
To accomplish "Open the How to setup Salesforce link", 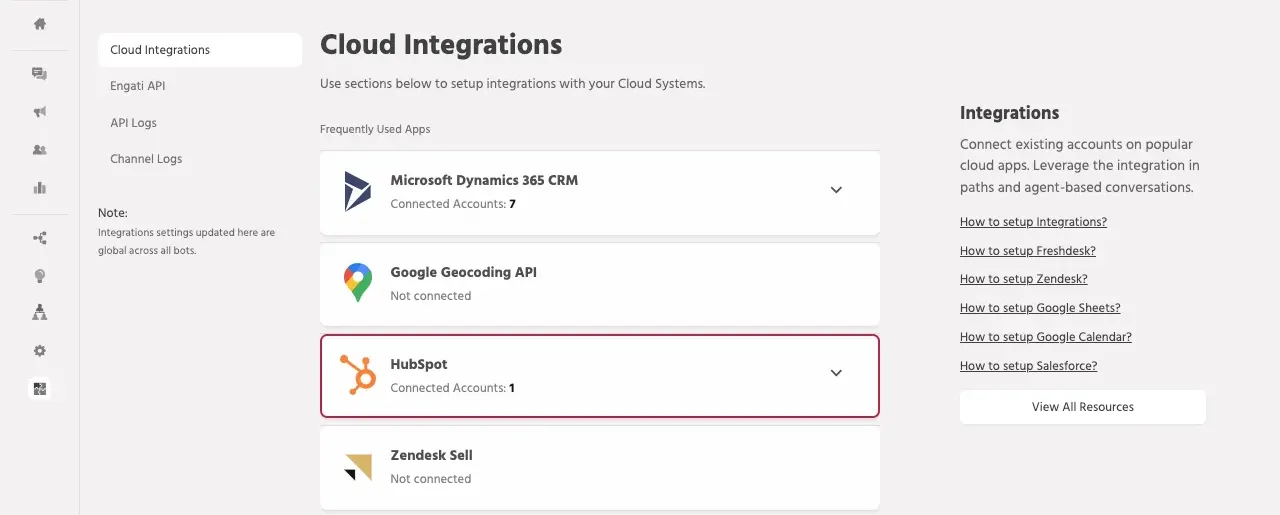I will click(1028, 366).
